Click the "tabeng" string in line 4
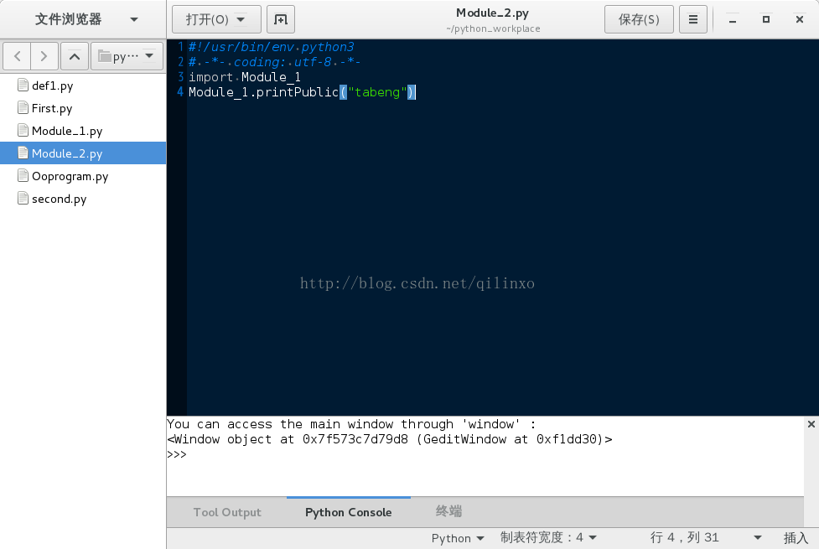This screenshot has height=549, width=819. 377,92
